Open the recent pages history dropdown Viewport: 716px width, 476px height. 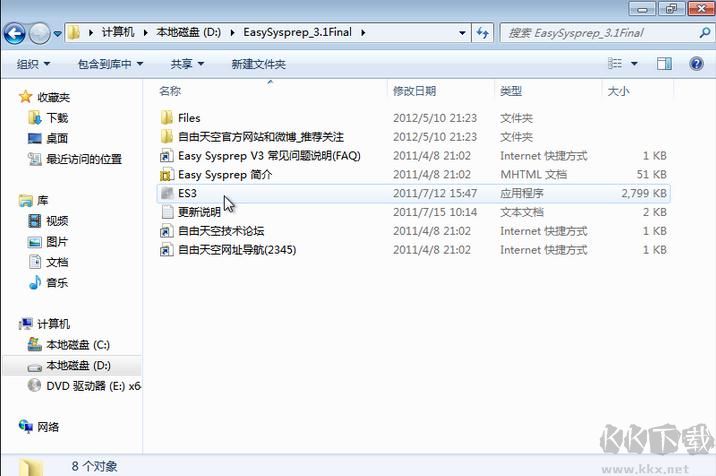[x=58, y=34]
